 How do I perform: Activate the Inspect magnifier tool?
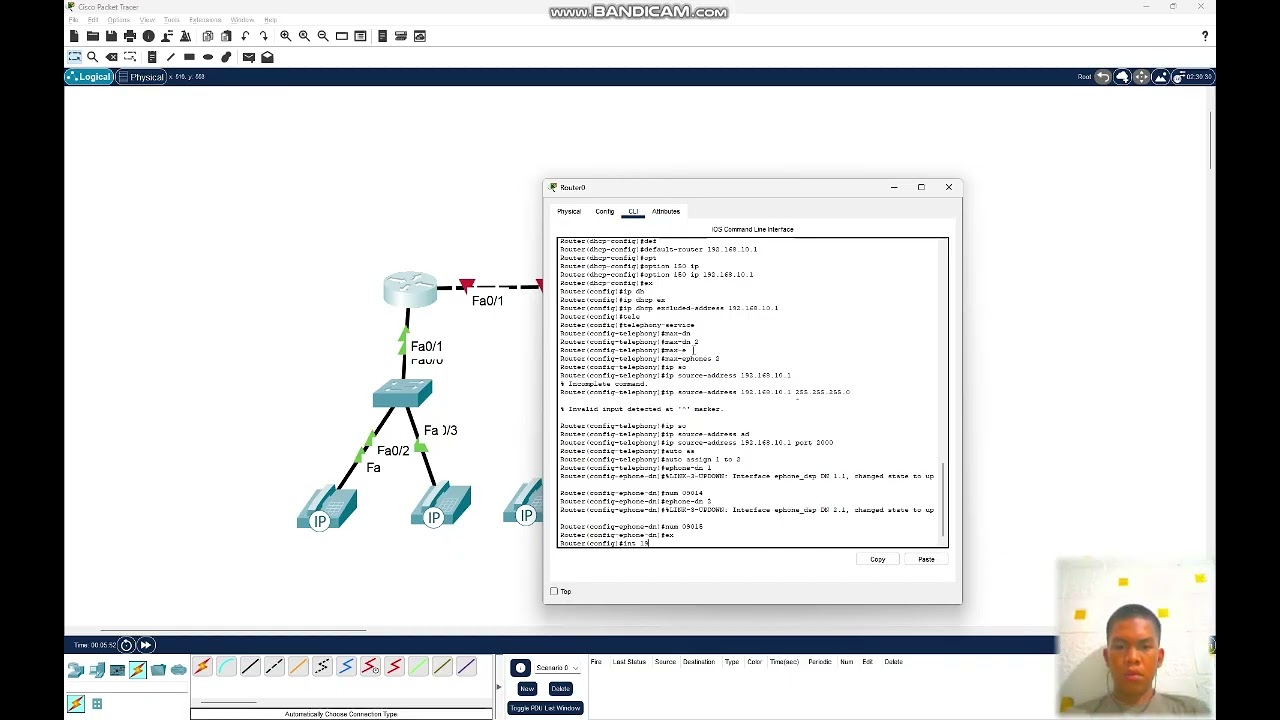93,57
